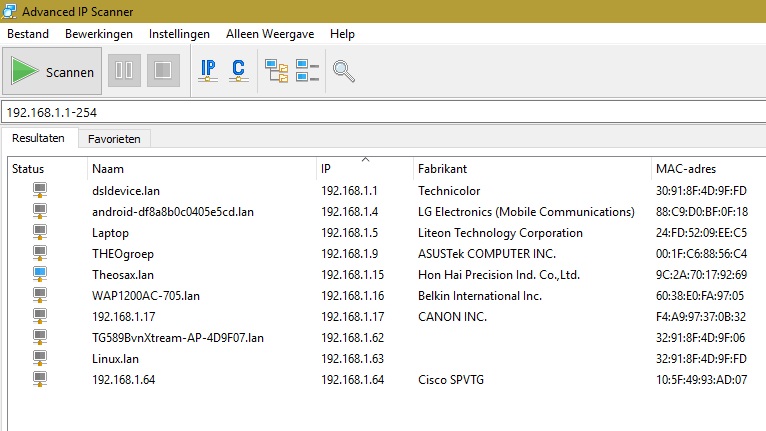This screenshot has height=431, width=766.
Task: Click IP address 192.168.1.1 cell
Action: tap(349, 191)
